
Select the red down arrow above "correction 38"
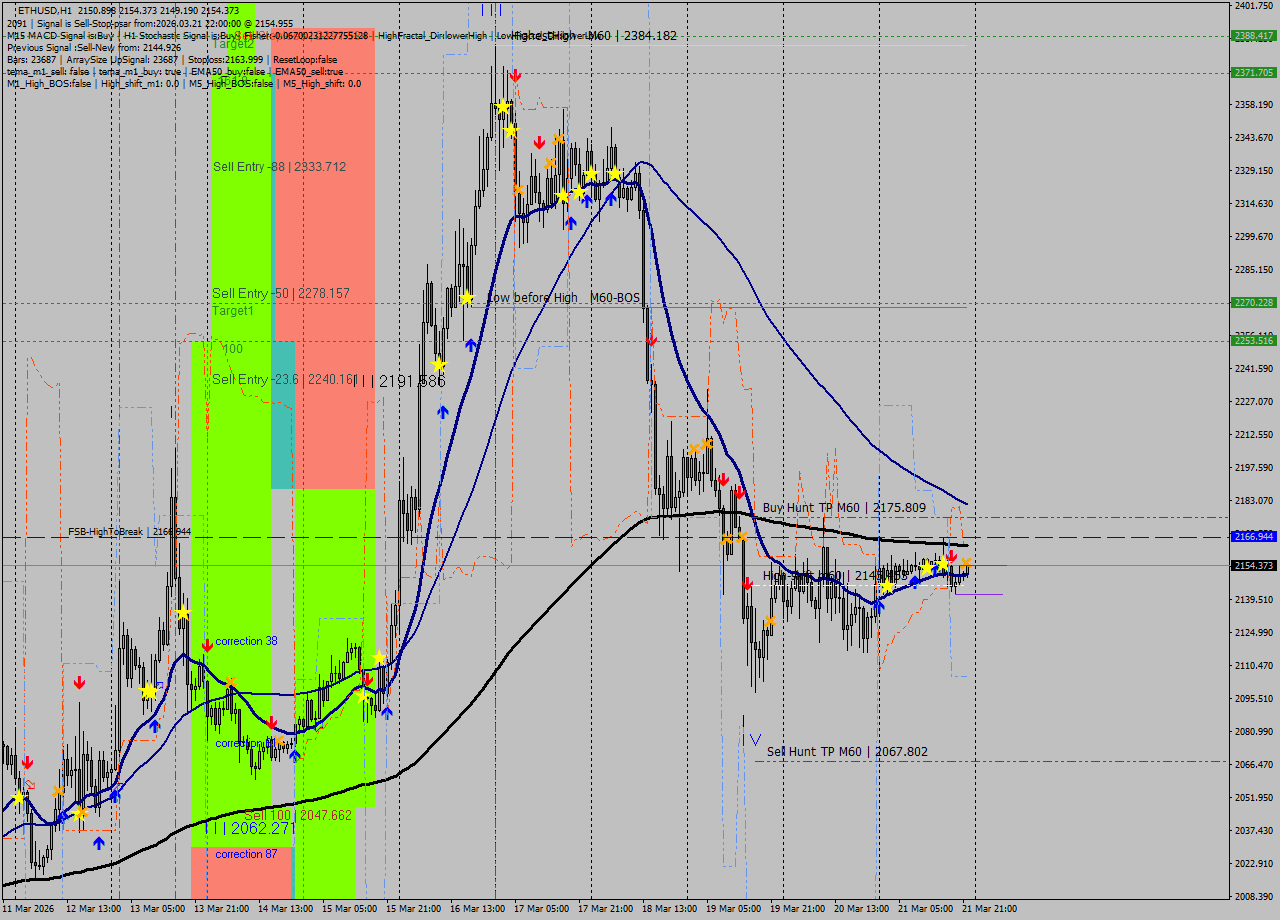coord(208,645)
